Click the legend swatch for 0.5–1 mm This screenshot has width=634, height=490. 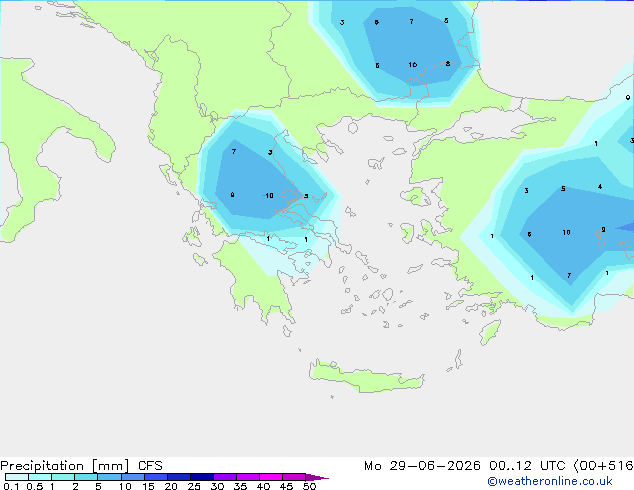[x=40, y=477]
